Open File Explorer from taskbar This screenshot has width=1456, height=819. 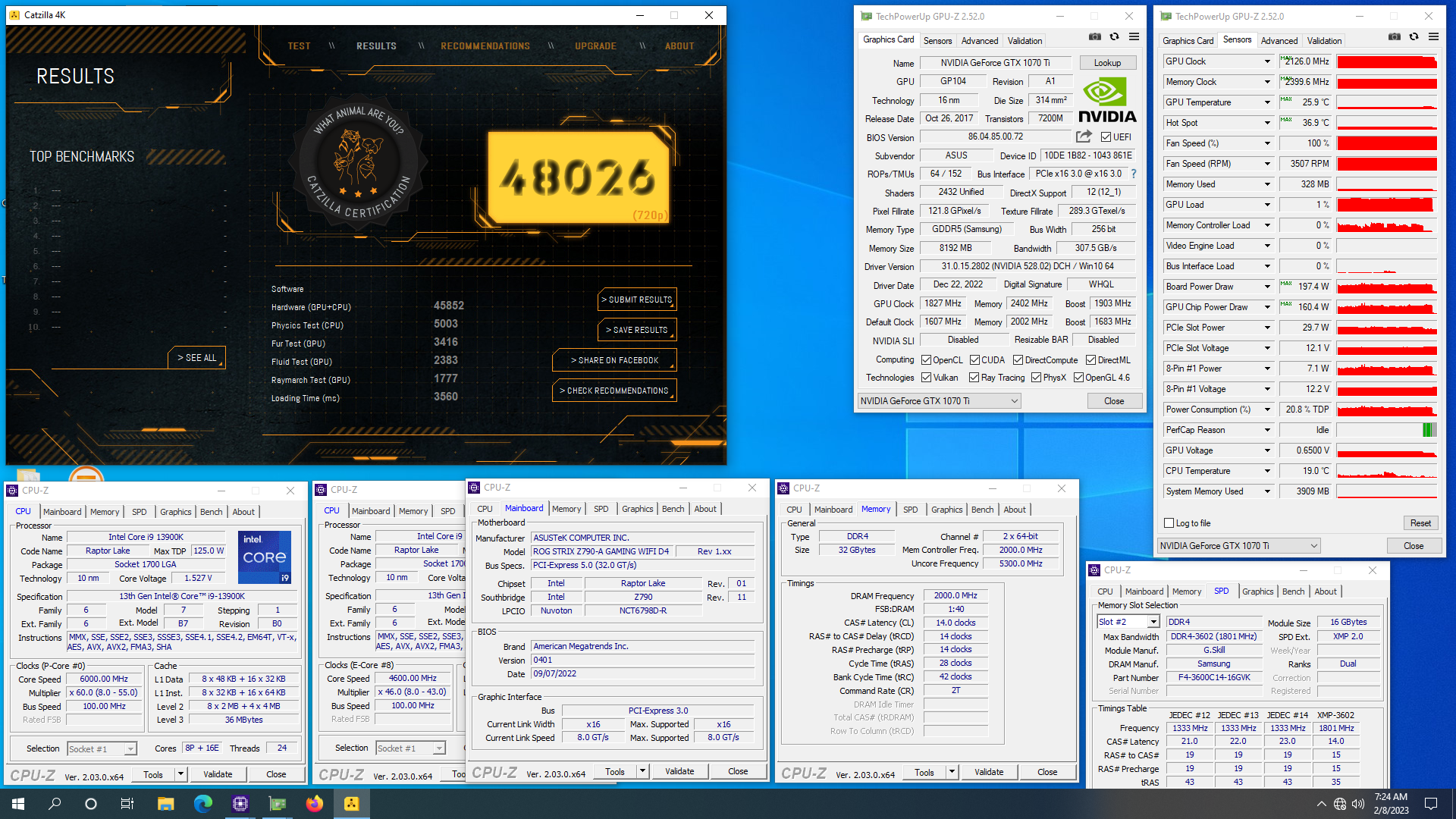[165, 804]
